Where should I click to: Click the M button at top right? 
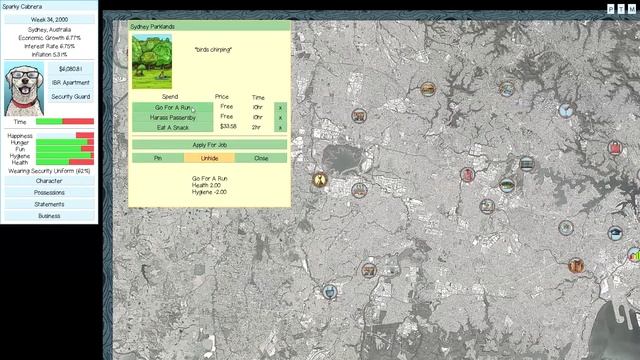(631, 9)
